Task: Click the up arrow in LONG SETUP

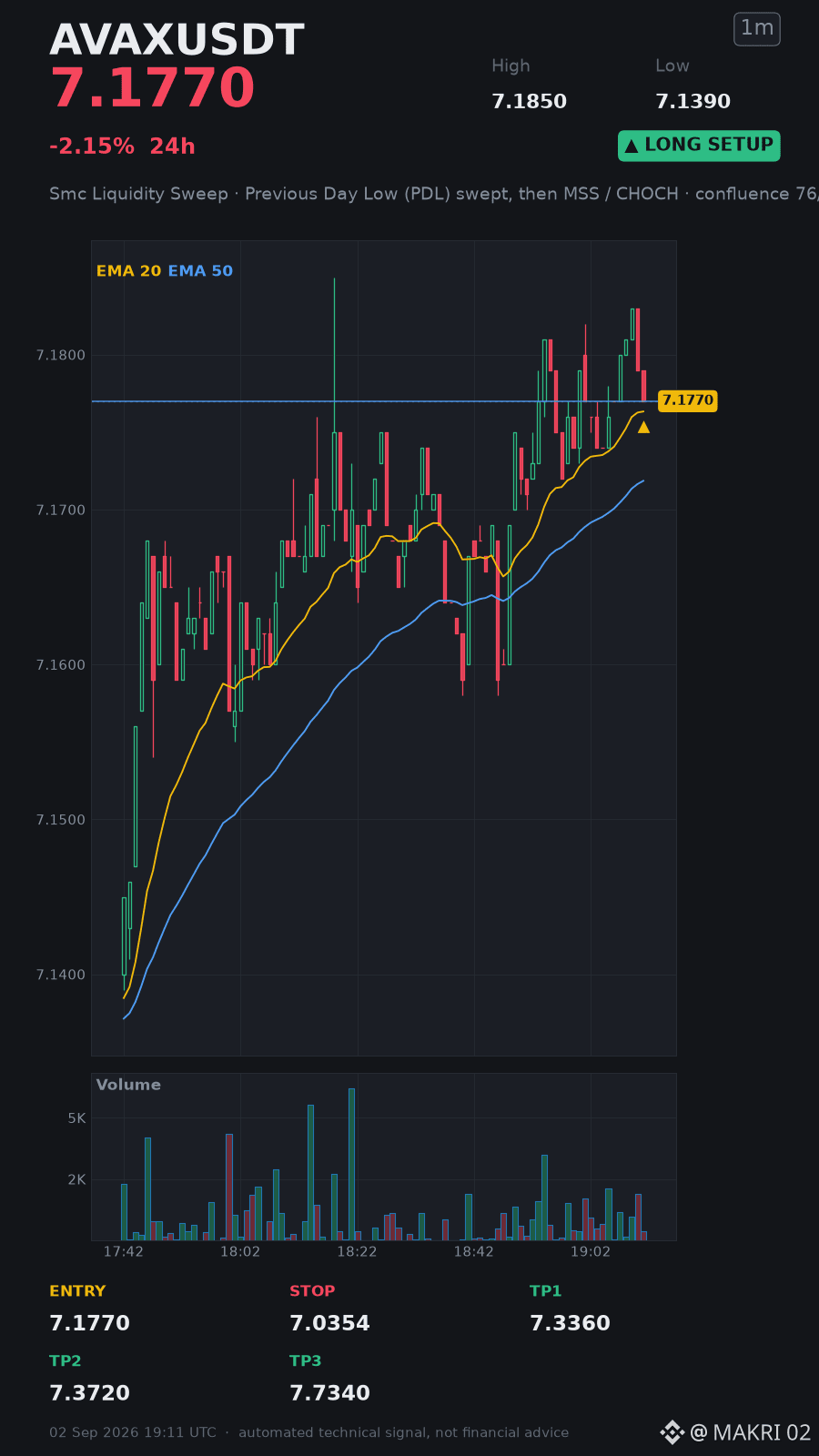Action: pos(632,146)
